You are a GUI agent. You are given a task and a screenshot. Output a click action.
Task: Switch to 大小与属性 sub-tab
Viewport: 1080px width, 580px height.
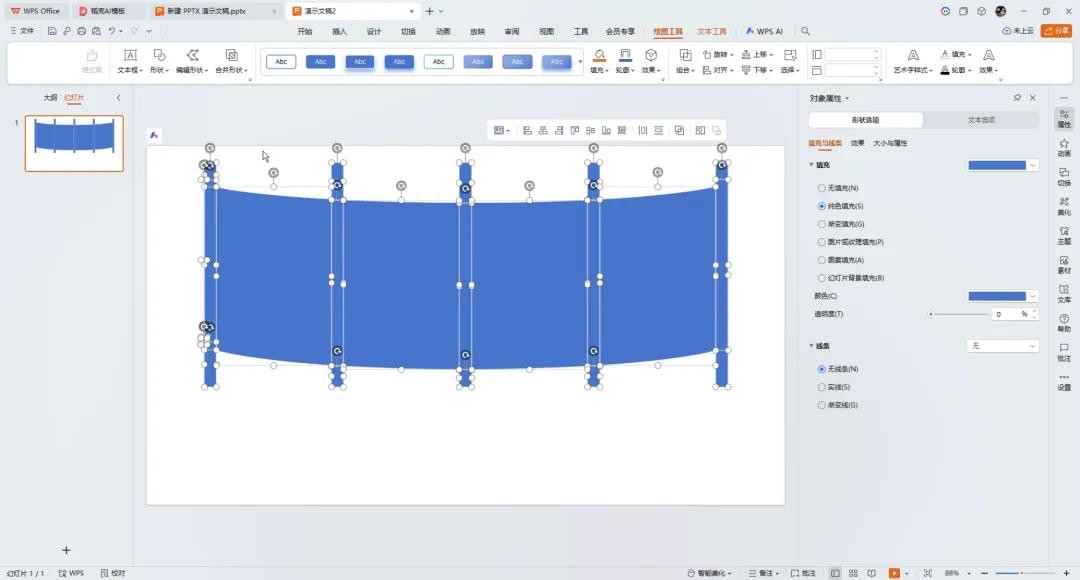point(890,143)
